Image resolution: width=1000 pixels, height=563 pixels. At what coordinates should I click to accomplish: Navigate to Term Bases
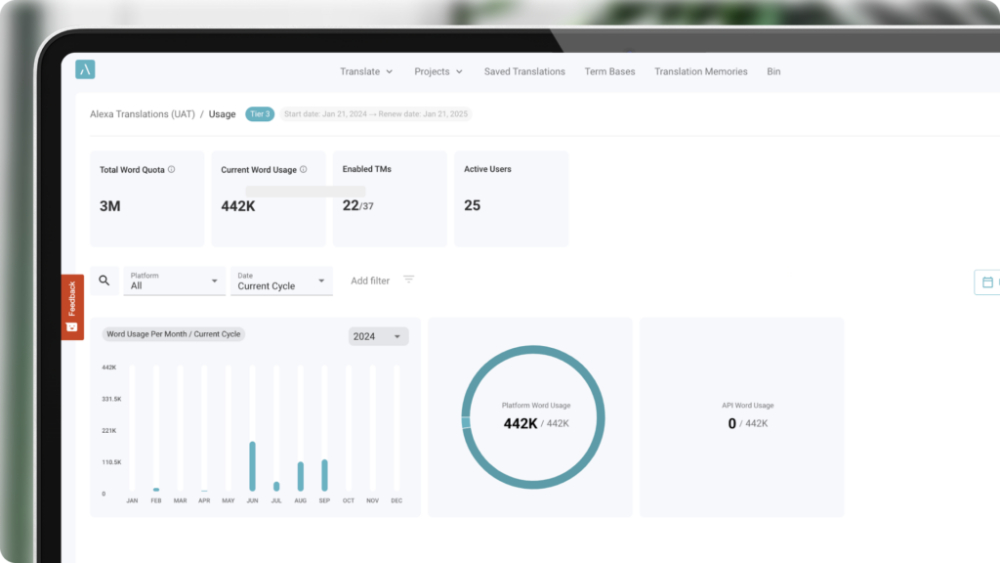[609, 72]
